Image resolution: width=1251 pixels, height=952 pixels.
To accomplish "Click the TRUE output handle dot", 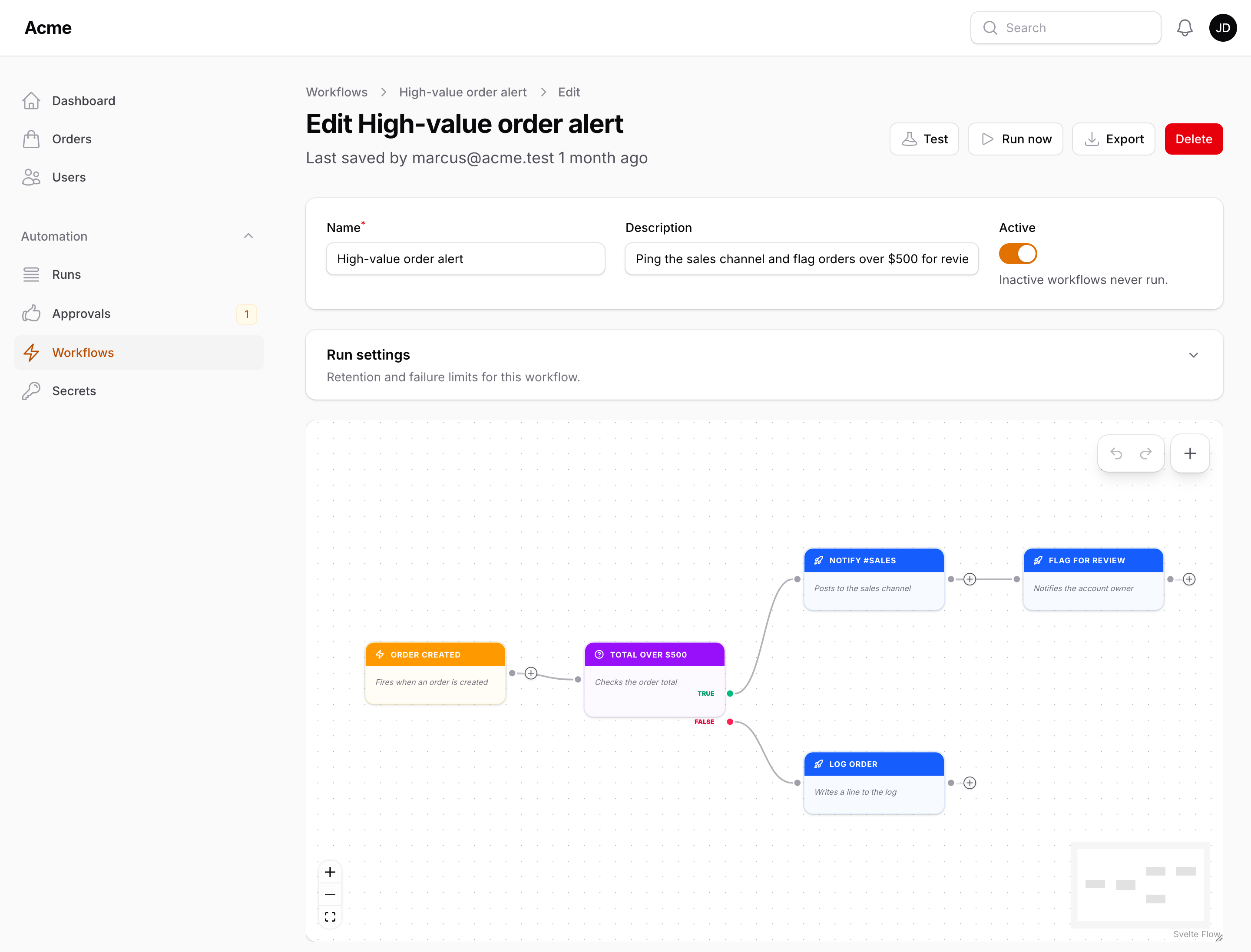I will 730,694.
